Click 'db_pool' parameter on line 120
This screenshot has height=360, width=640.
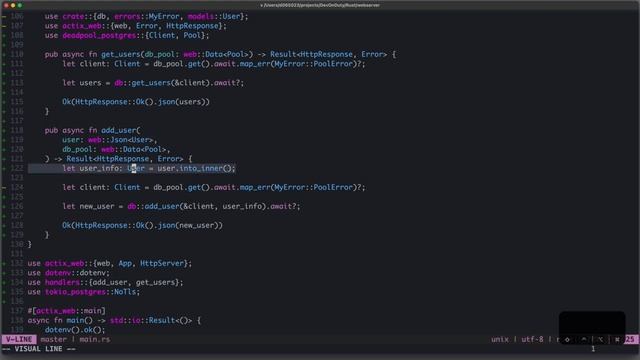[77, 149]
